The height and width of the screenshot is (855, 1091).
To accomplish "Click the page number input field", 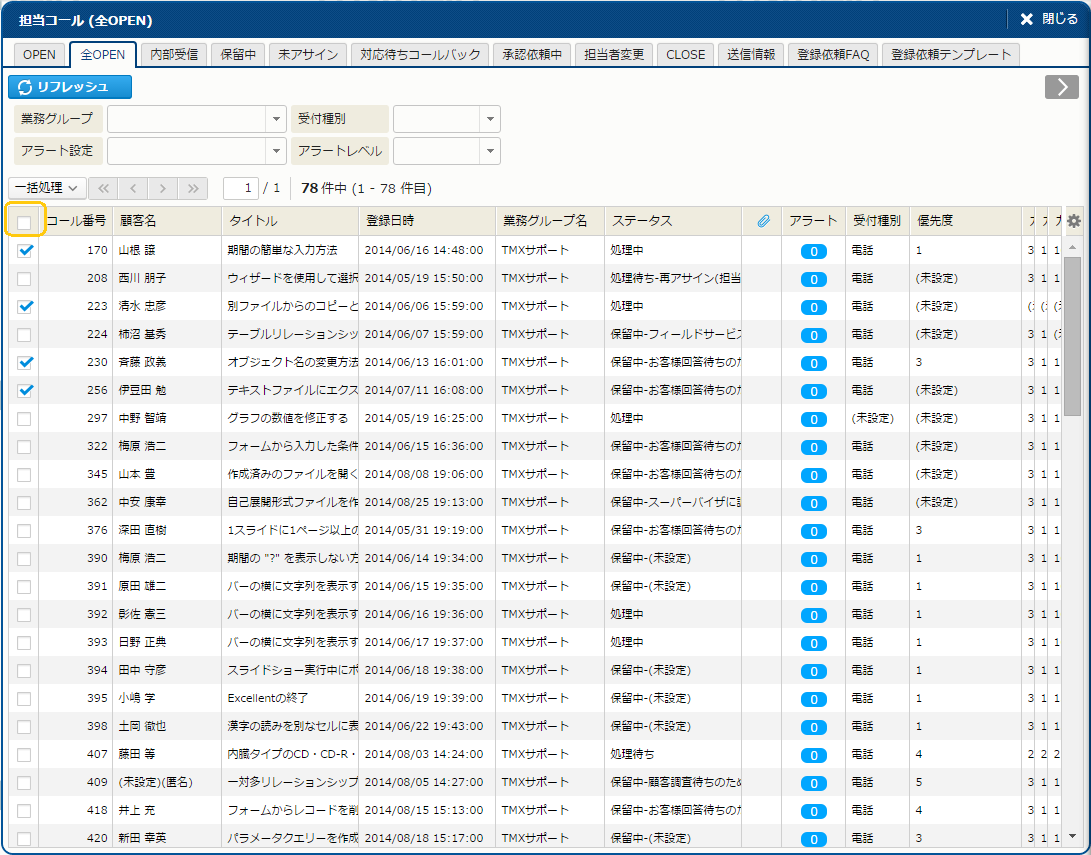I will pyautogui.click(x=240, y=188).
